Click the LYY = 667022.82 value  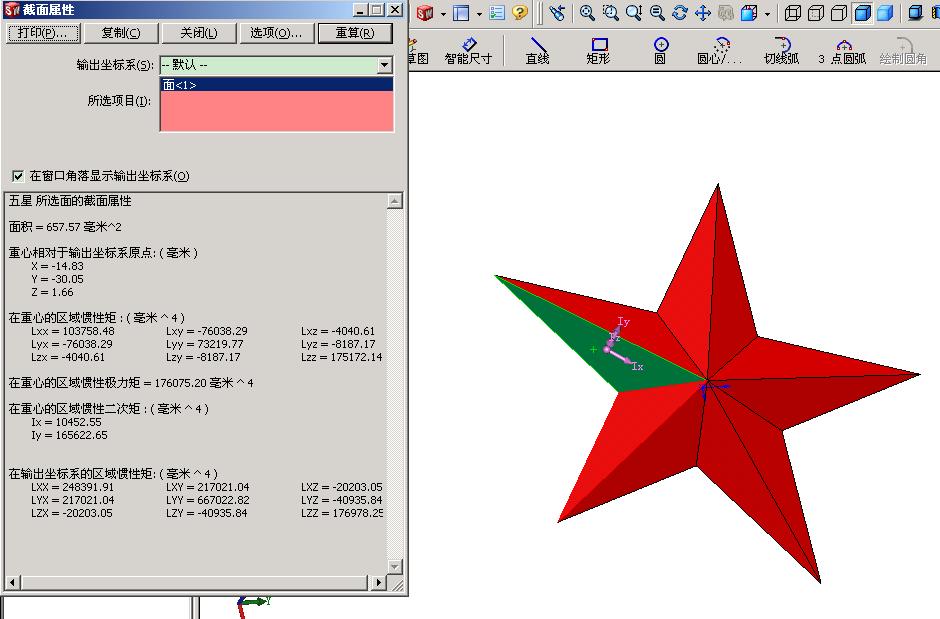(x=207, y=500)
